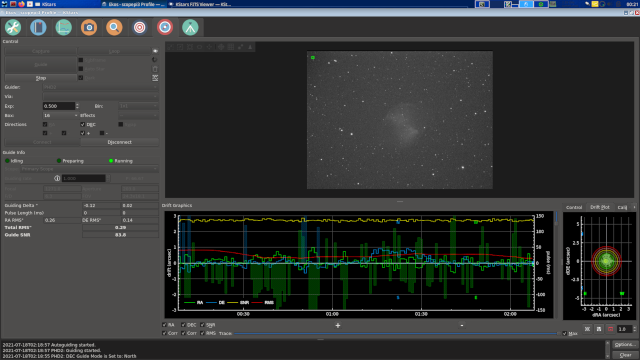Open the Guider selection dropdown
The image size is (640, 360).
[100, 87]
